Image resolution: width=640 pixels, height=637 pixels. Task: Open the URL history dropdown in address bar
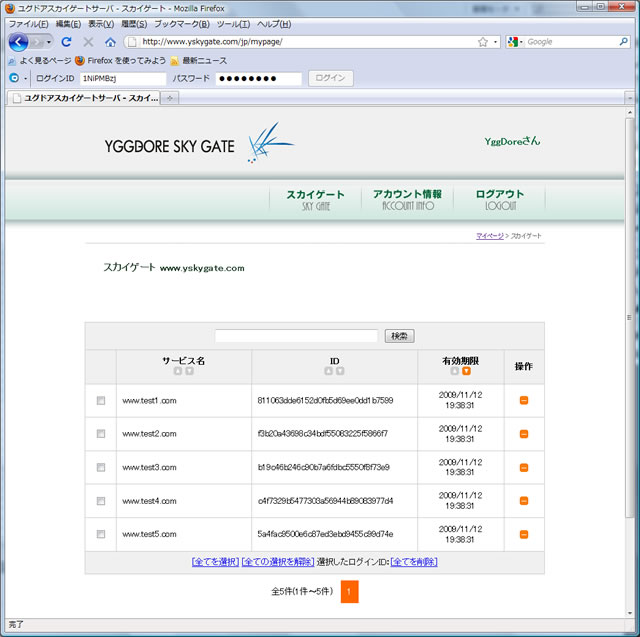pos(495,42)
